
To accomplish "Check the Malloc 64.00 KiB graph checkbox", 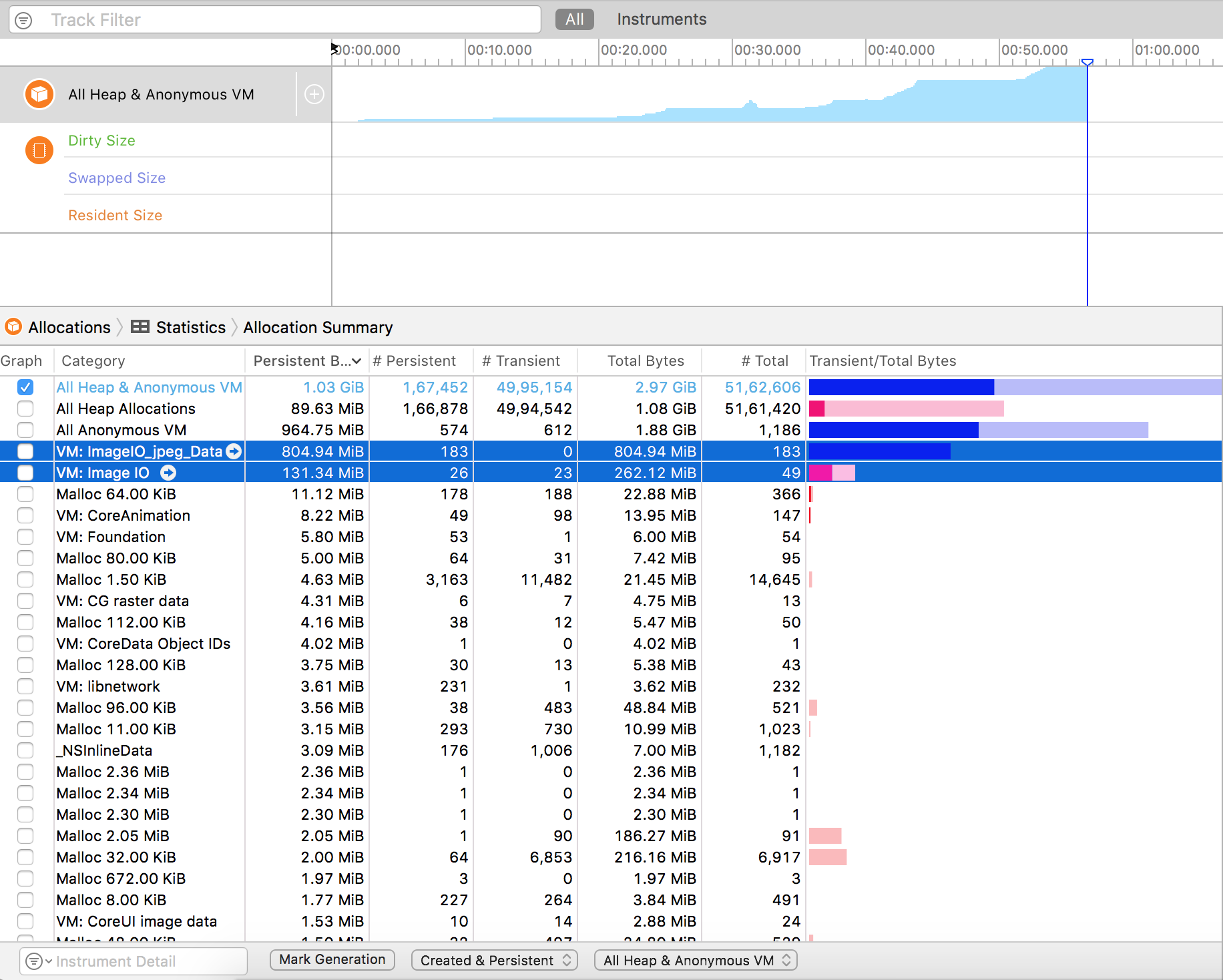I will point(25,494).
